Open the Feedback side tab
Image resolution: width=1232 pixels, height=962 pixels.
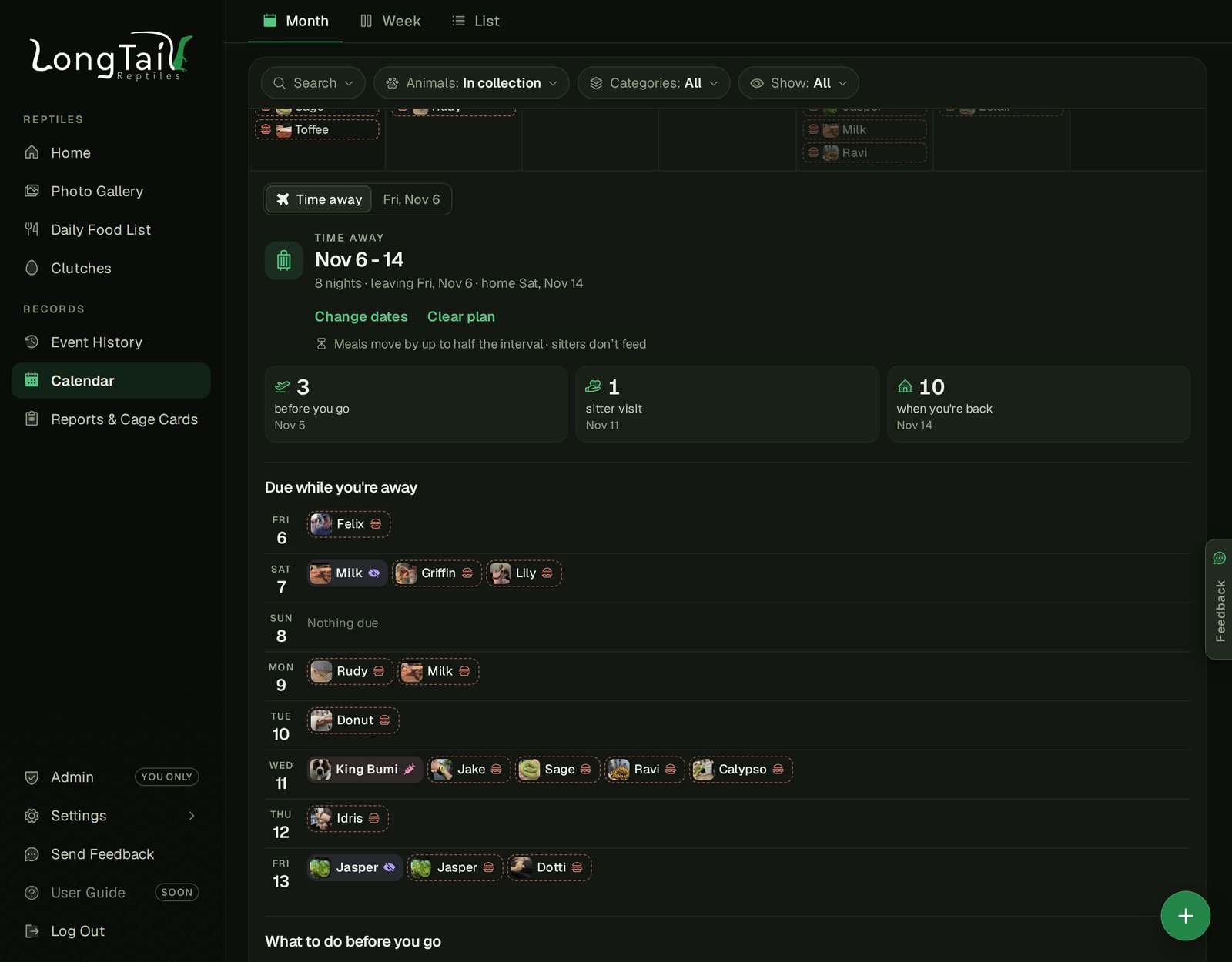click(x=1219, y=599)
